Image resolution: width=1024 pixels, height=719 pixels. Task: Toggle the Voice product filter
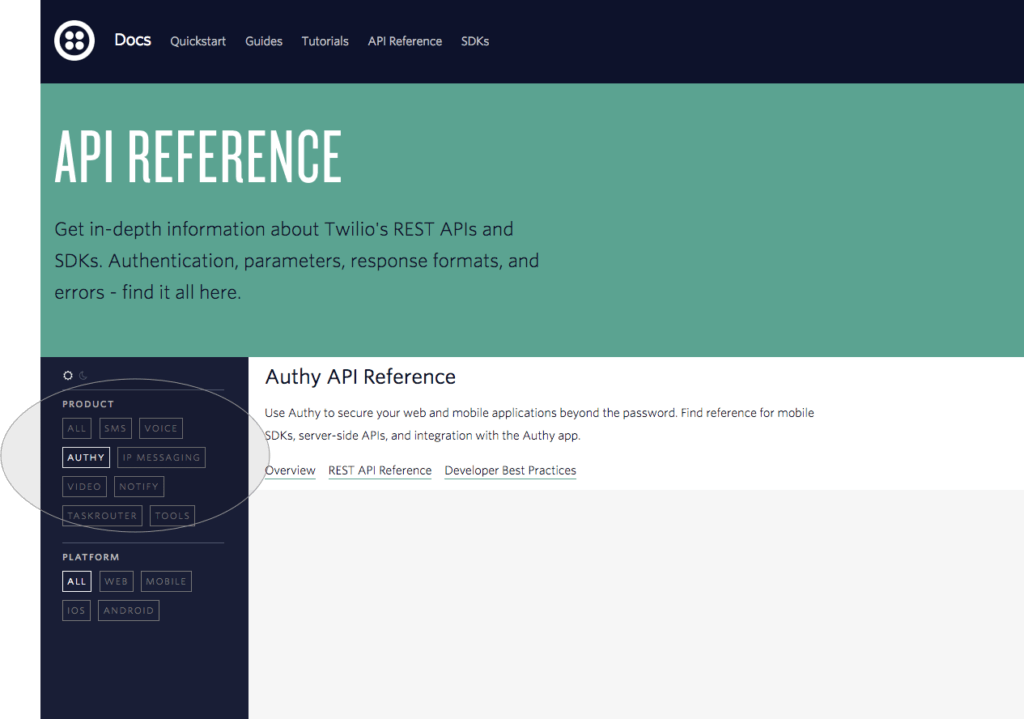click(161, 429)
